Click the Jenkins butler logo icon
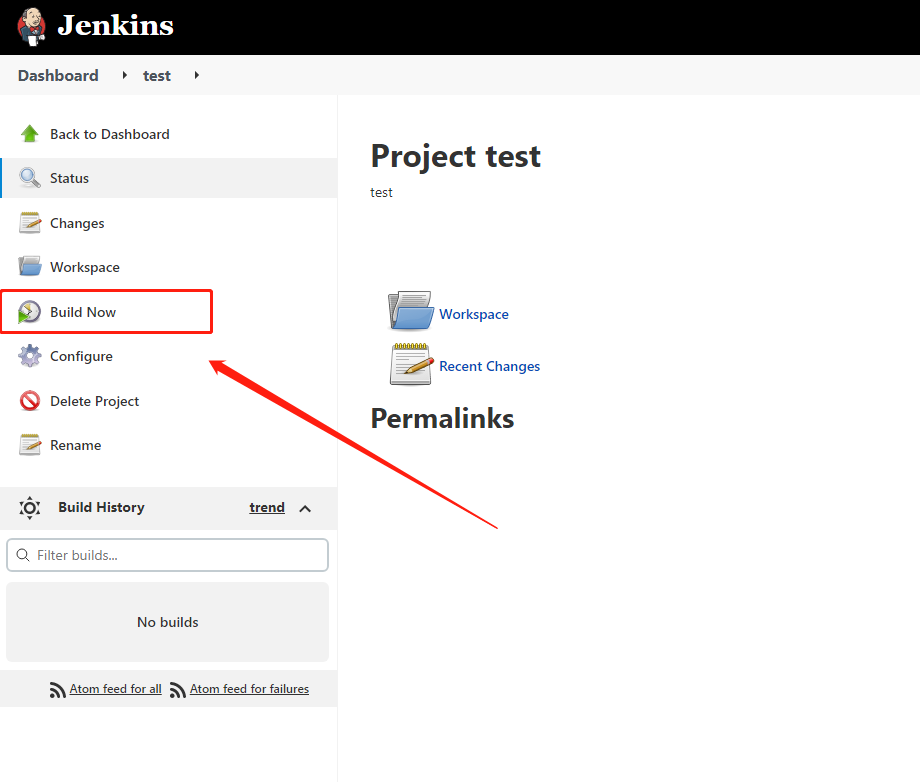 31,25
